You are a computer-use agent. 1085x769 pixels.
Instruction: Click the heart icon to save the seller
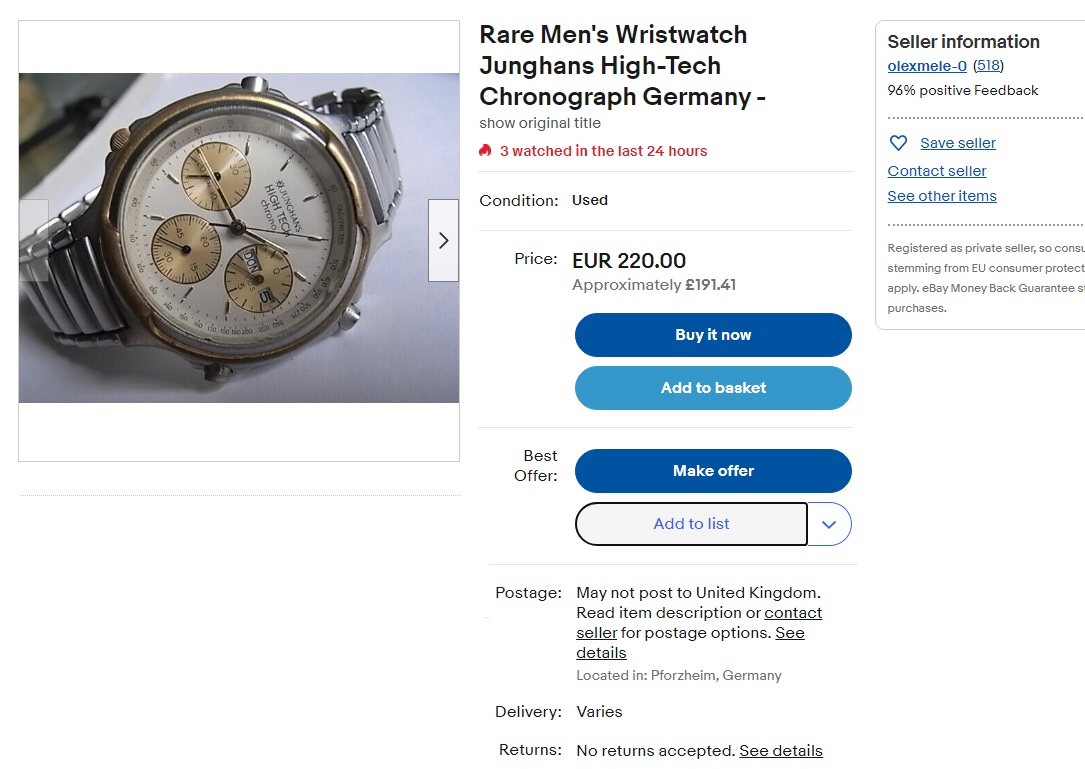(898, 143)
